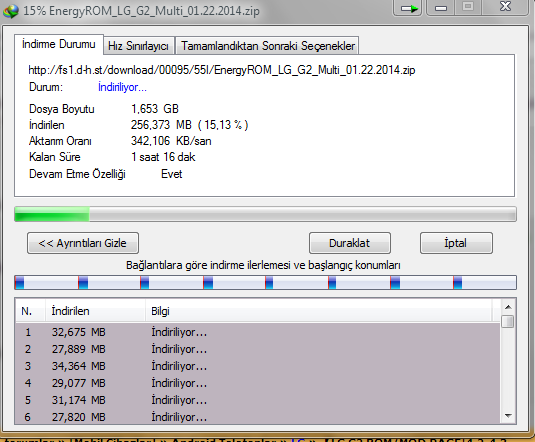Cancel download with İptal button

point(456,243)
